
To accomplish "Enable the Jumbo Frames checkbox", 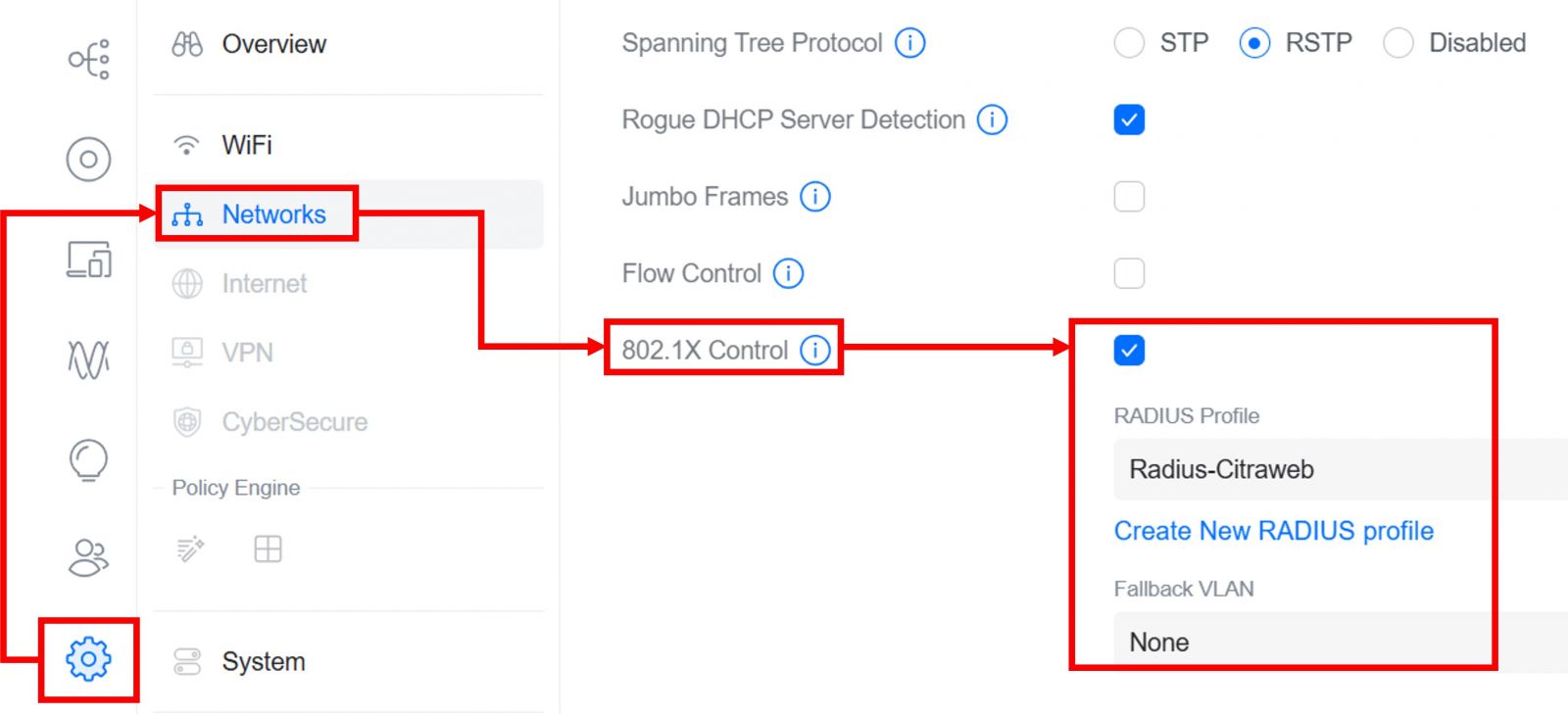I will [x=1129, y=197].
